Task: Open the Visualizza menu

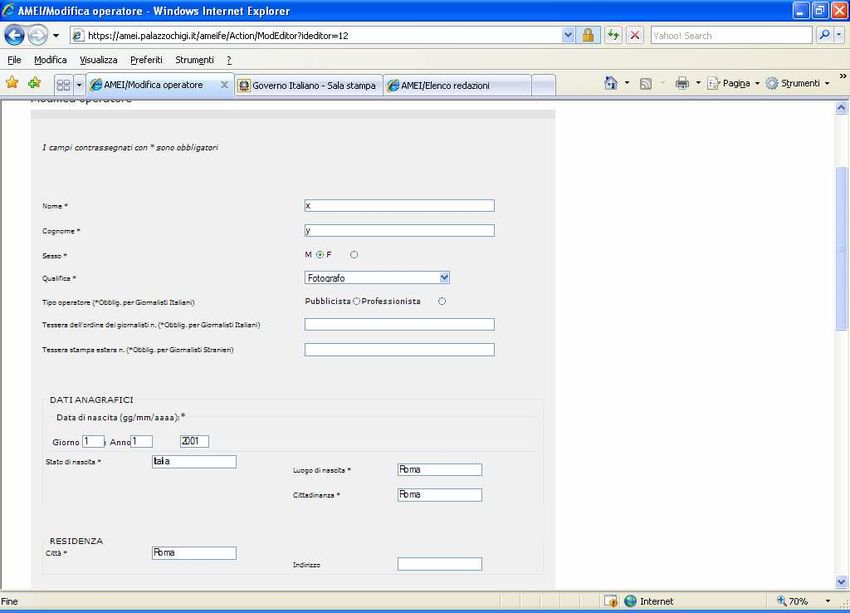Action: point(98,60)
